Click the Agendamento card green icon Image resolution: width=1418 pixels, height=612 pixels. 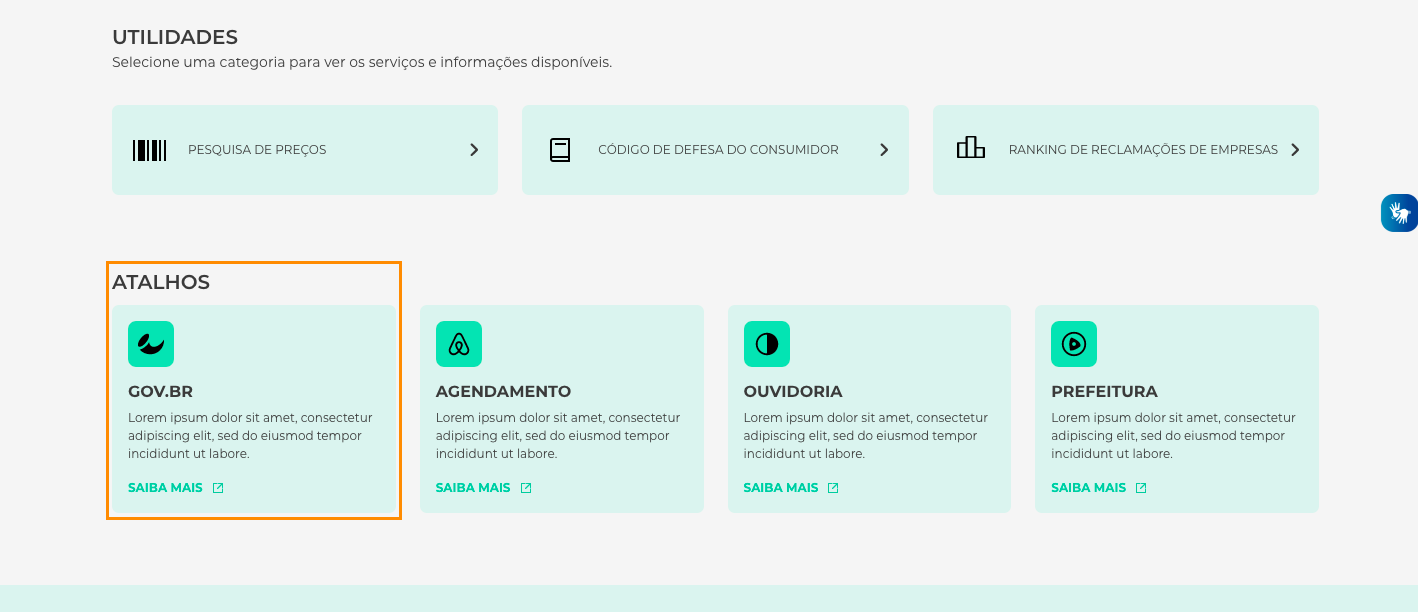pos(459,344)
